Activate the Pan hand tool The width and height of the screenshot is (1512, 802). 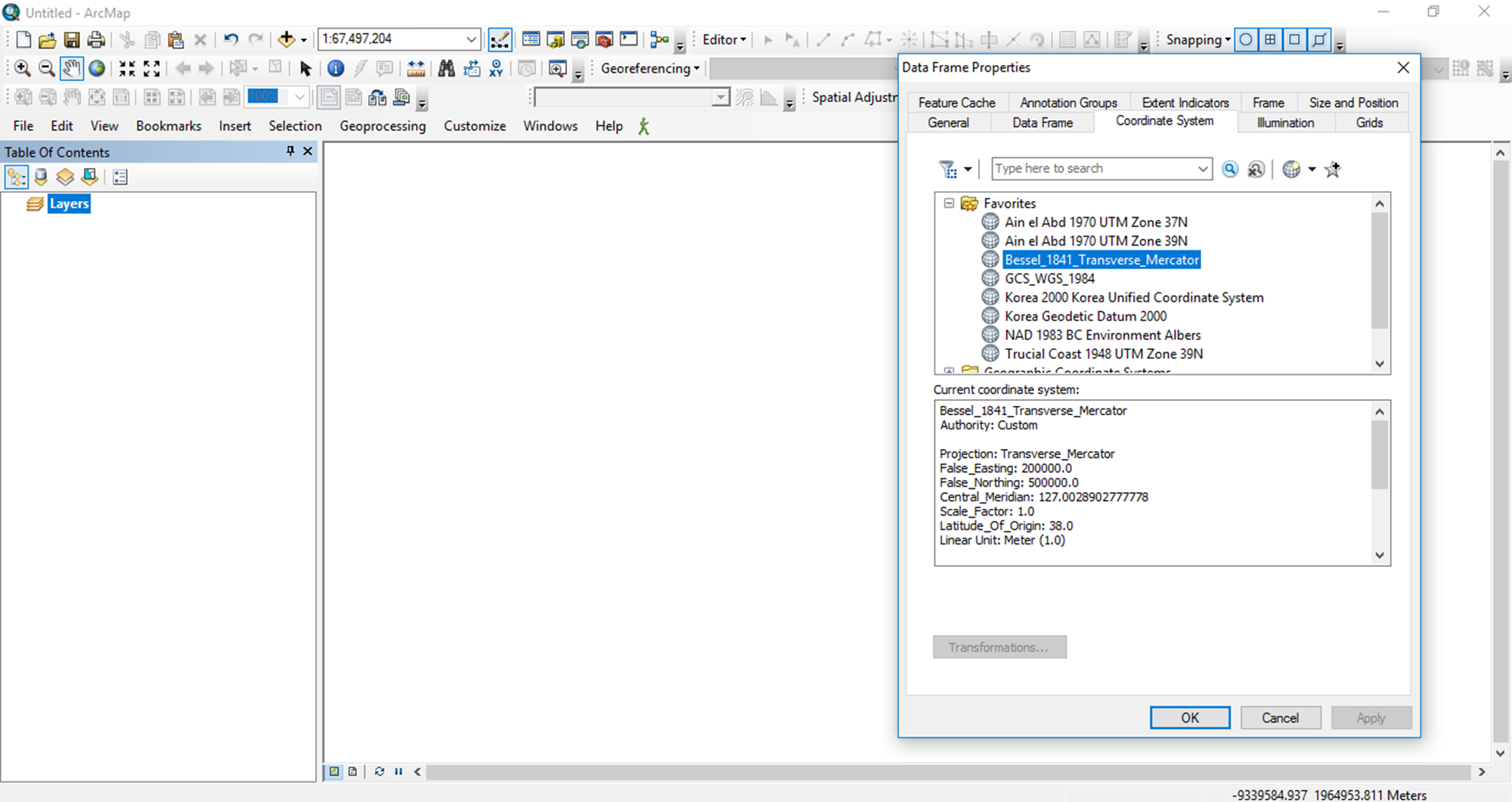click(x=71, y=69)
